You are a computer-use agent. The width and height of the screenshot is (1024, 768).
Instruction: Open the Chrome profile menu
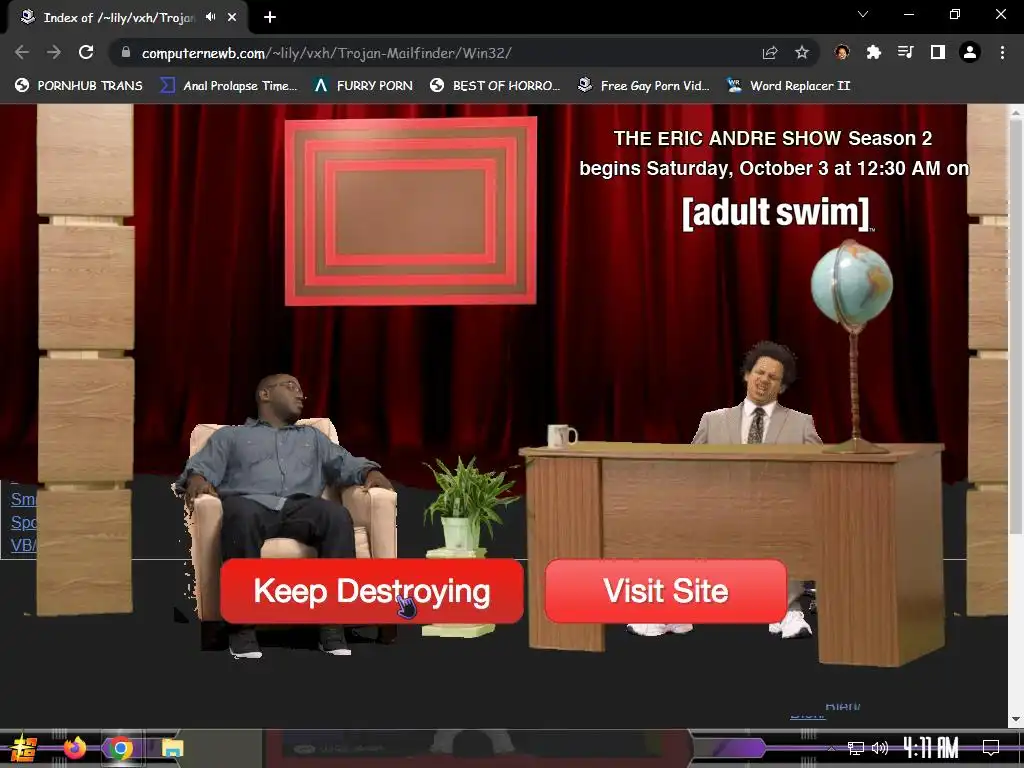970,52
